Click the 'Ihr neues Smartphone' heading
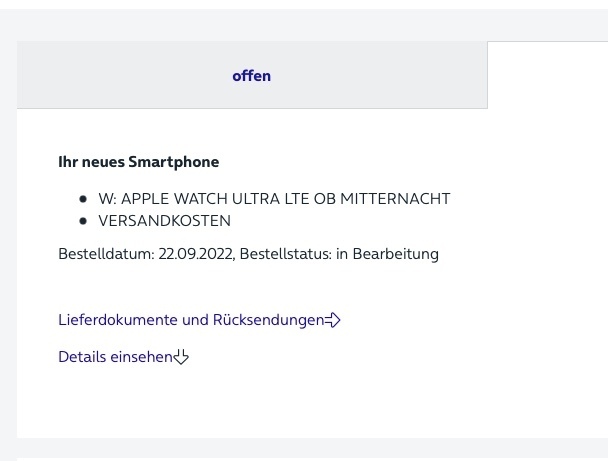This screenshot has width=608, height=461. tap(138, 162)
